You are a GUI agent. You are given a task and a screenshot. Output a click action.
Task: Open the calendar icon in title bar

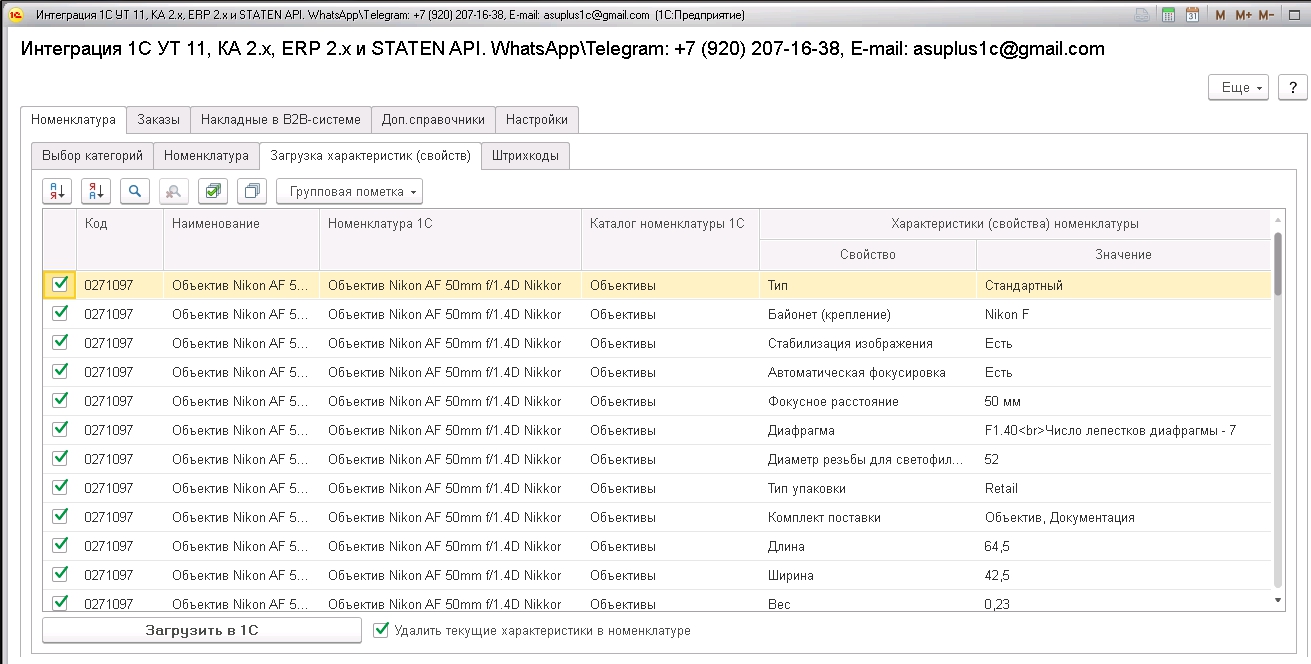tap(1192, 16)
